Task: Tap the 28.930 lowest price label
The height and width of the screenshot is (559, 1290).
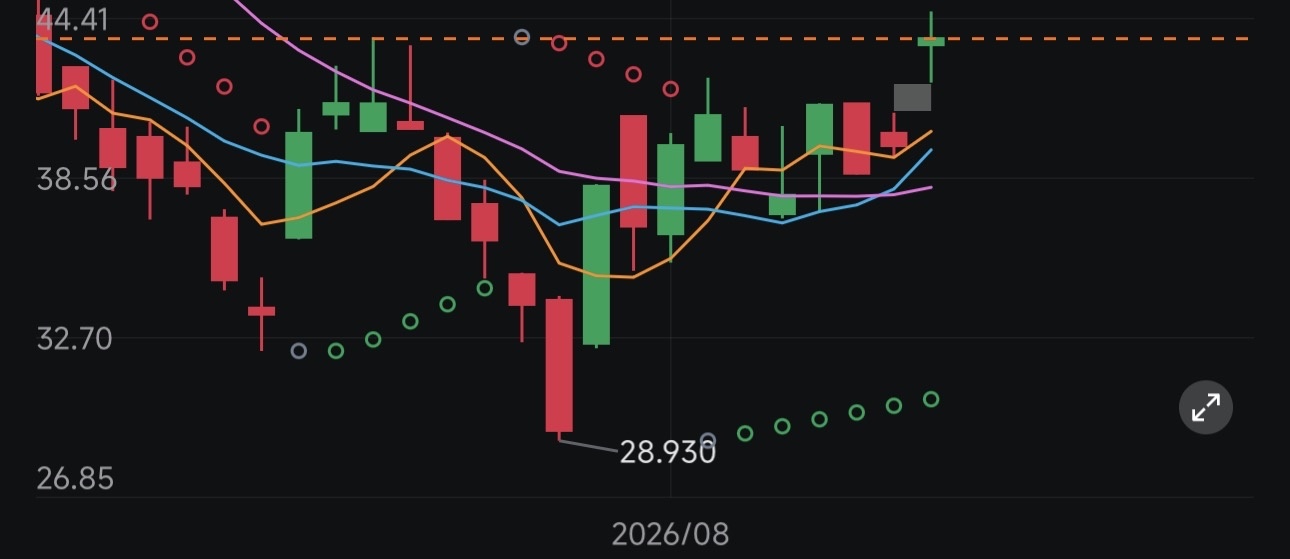Action: [x=668, y=452]
